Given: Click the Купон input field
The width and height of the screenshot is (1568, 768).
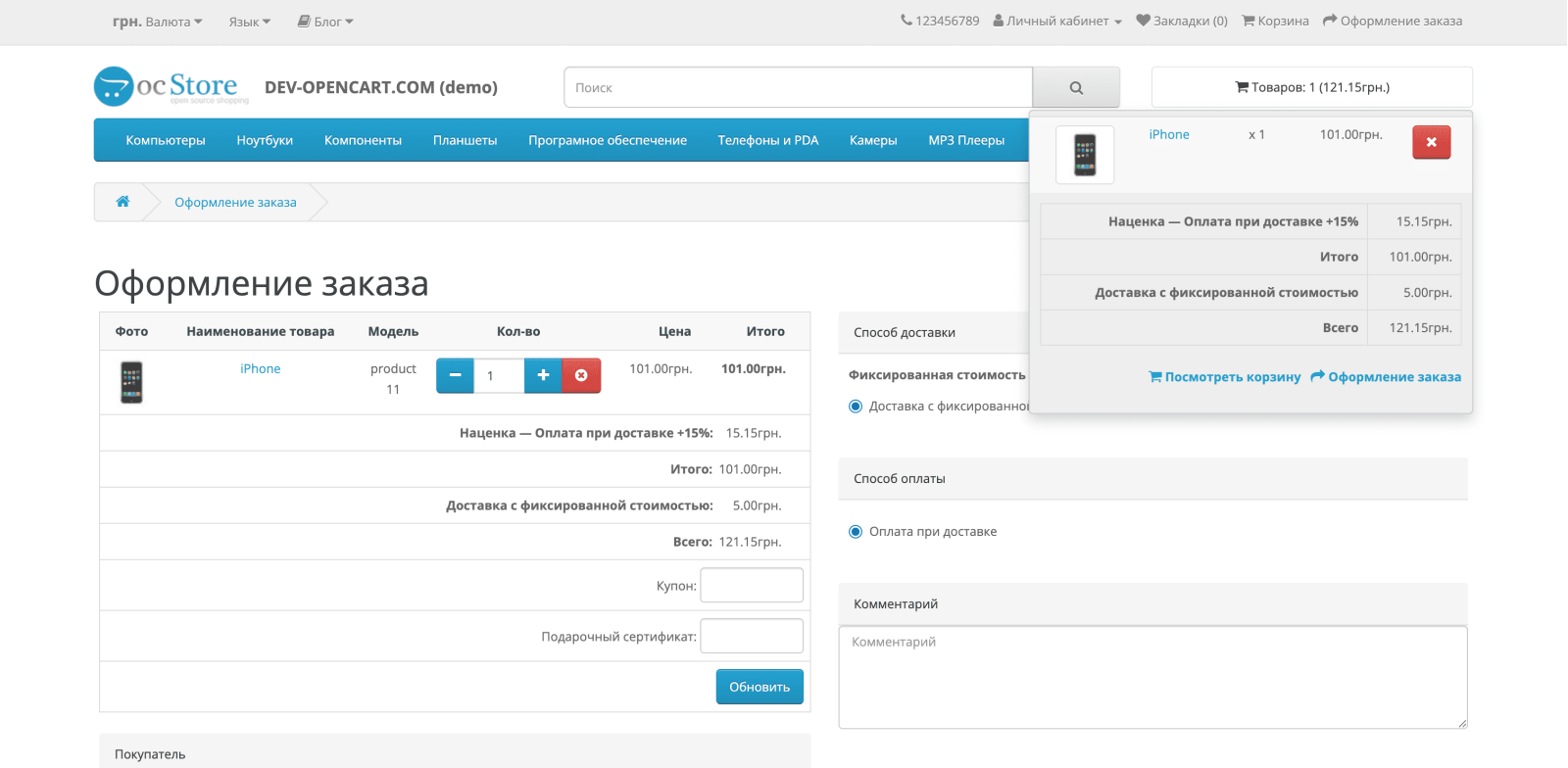Looking at the screenshot, I should point(752,585).
